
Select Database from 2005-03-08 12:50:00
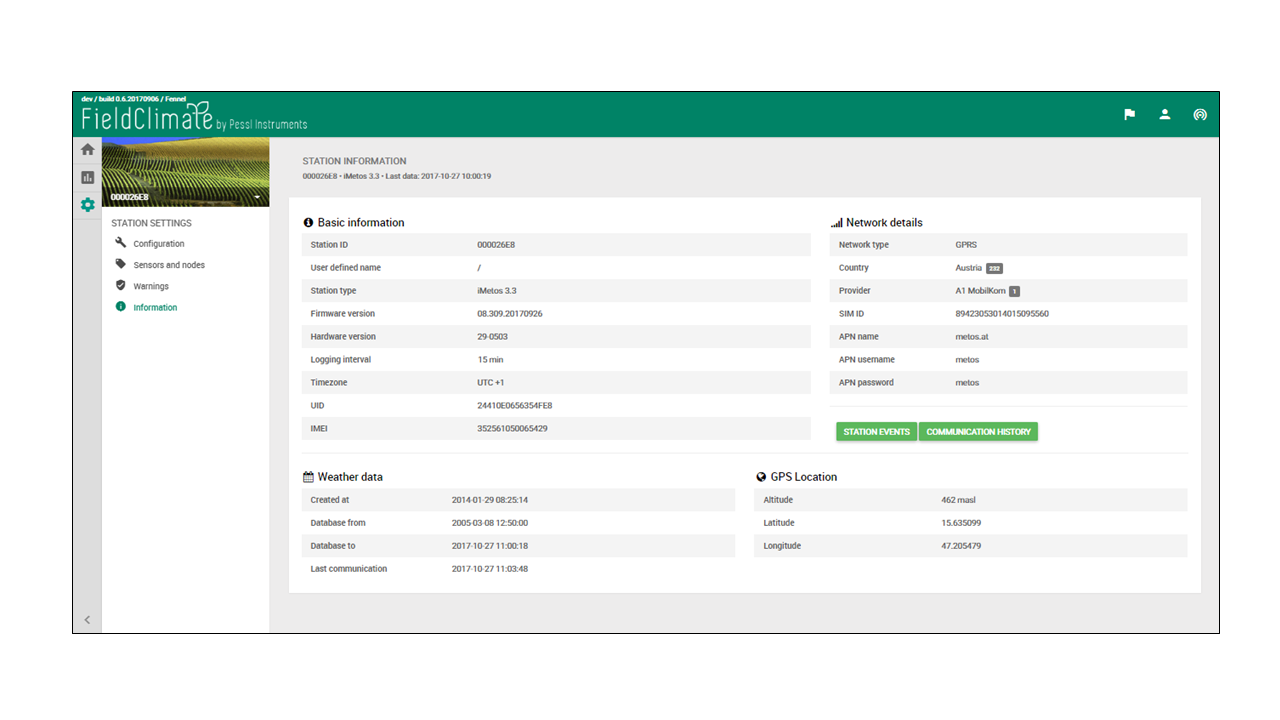pyautogui.click(x=490, y=523)
